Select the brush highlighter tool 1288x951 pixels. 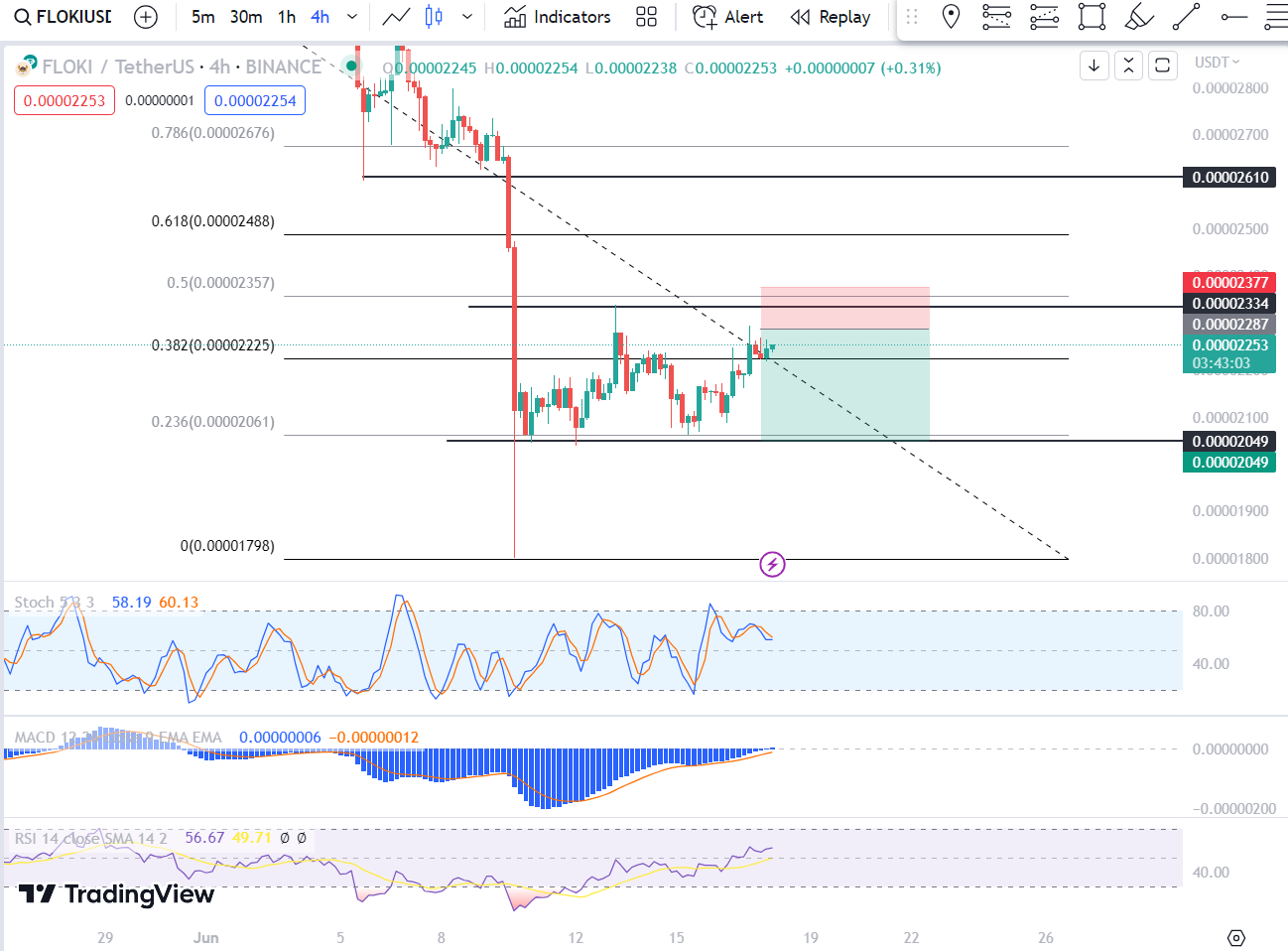(1139, 17)
